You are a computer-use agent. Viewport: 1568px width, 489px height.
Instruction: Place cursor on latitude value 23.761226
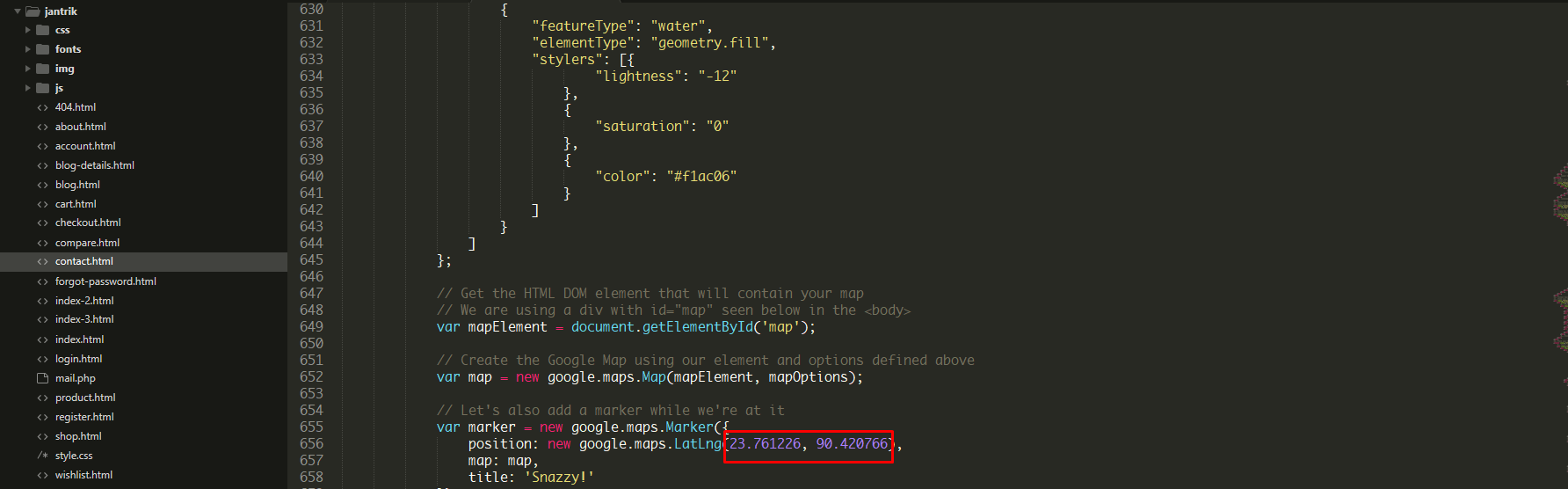(766, 444)
